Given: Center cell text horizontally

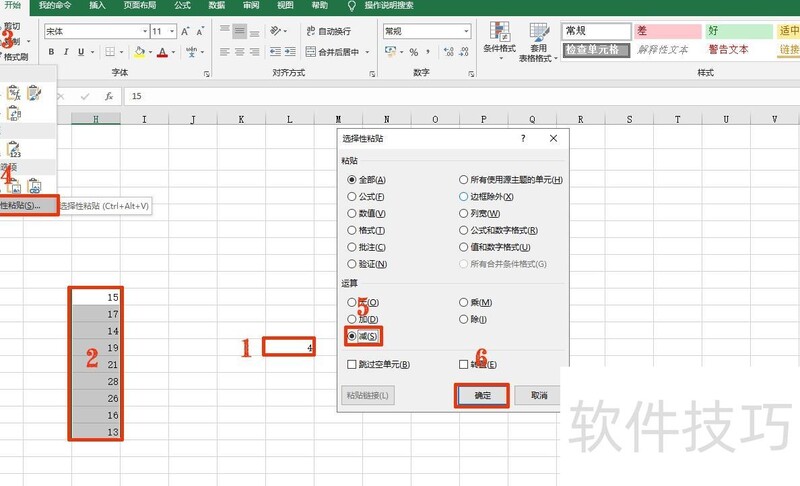Looking at the screenshot, I should 239,52.
